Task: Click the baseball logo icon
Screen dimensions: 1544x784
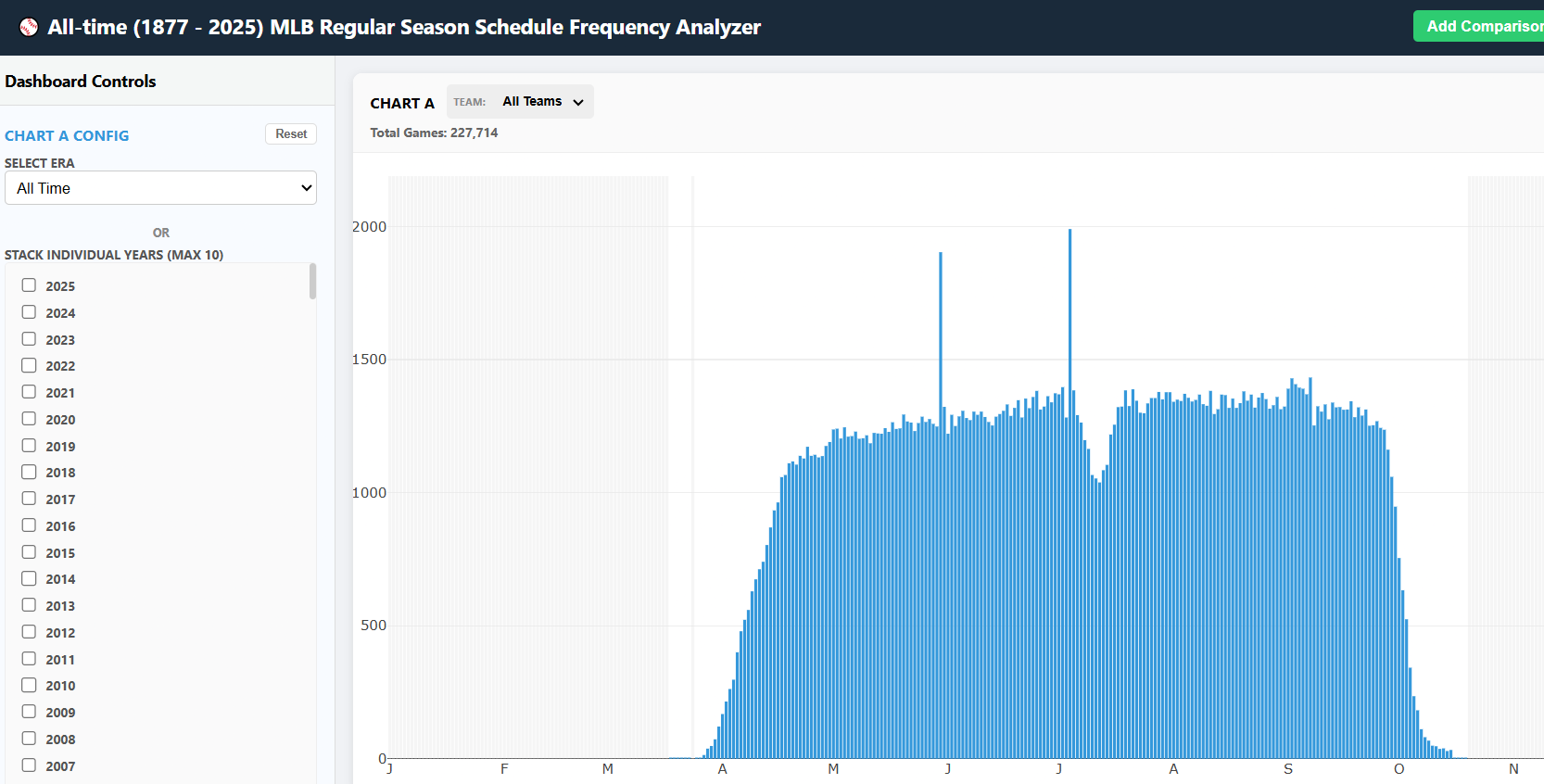Action: [29, 27]
